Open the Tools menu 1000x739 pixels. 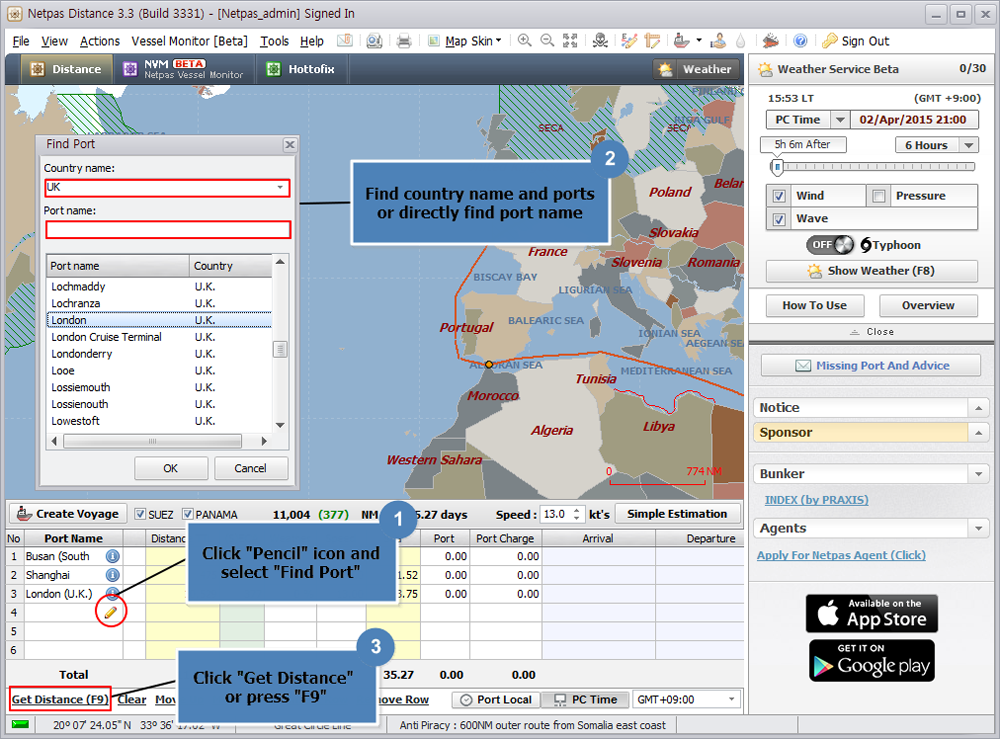point(274,41)
